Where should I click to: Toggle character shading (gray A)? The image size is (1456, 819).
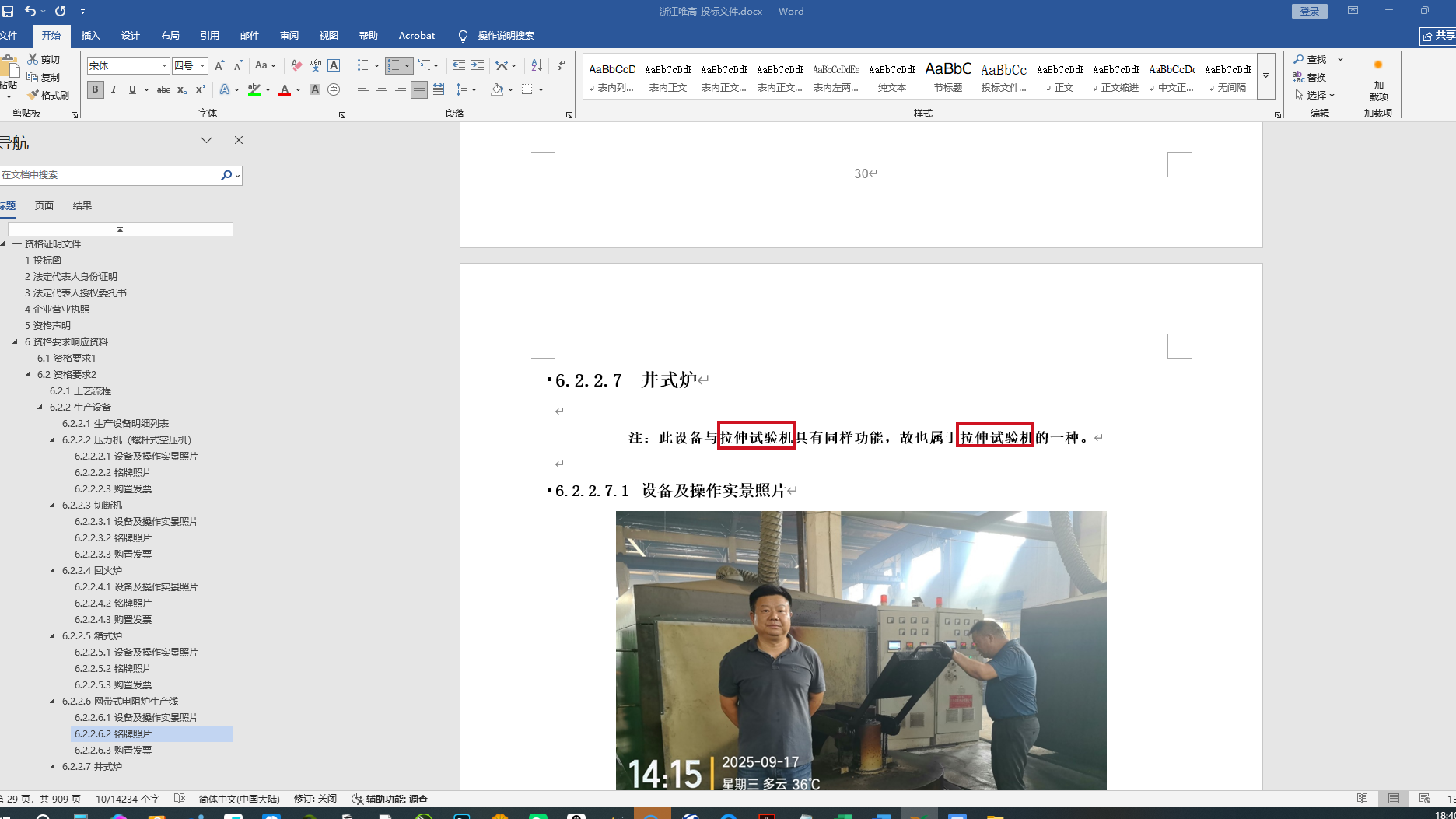pyautogui.click(x=315, y=89)
